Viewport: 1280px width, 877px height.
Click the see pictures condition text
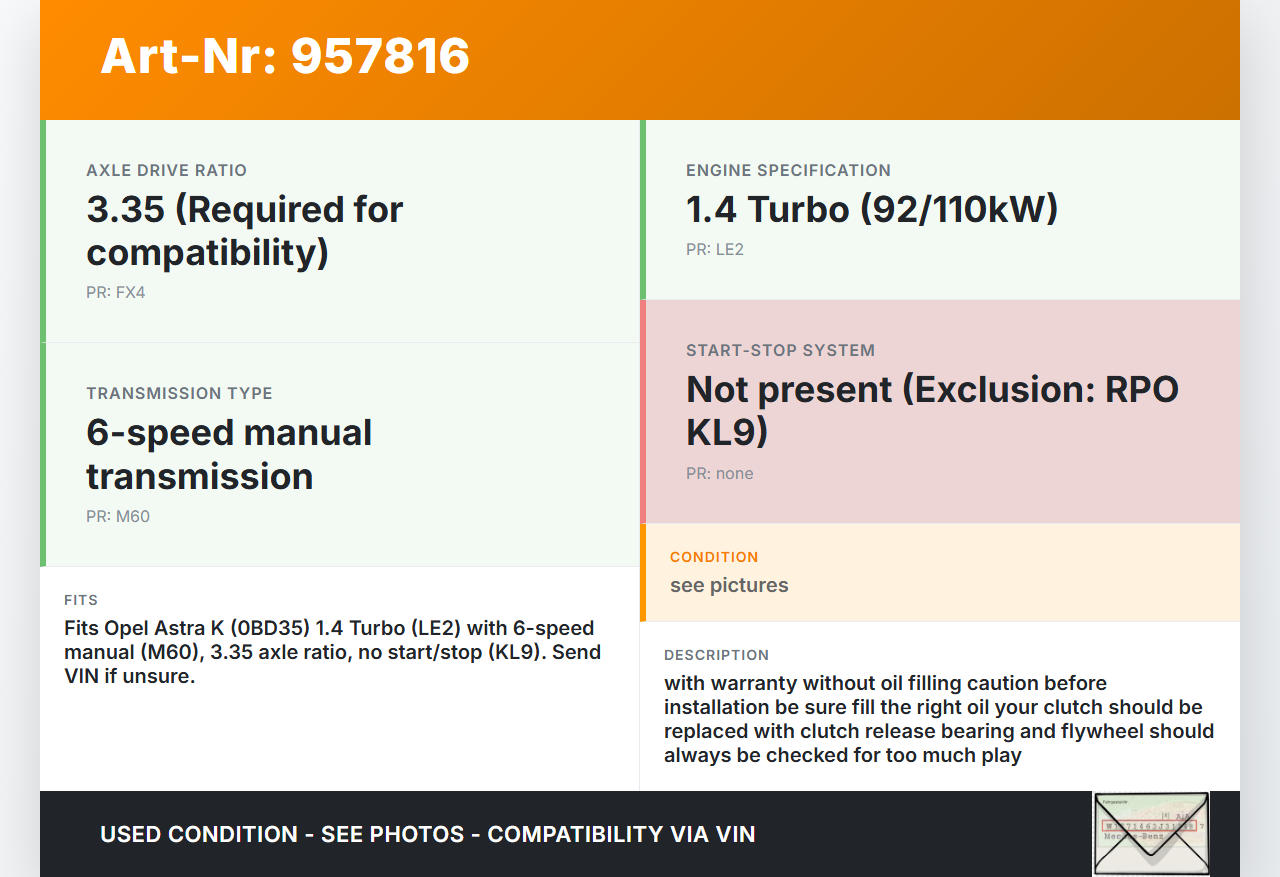coord(729,585)
